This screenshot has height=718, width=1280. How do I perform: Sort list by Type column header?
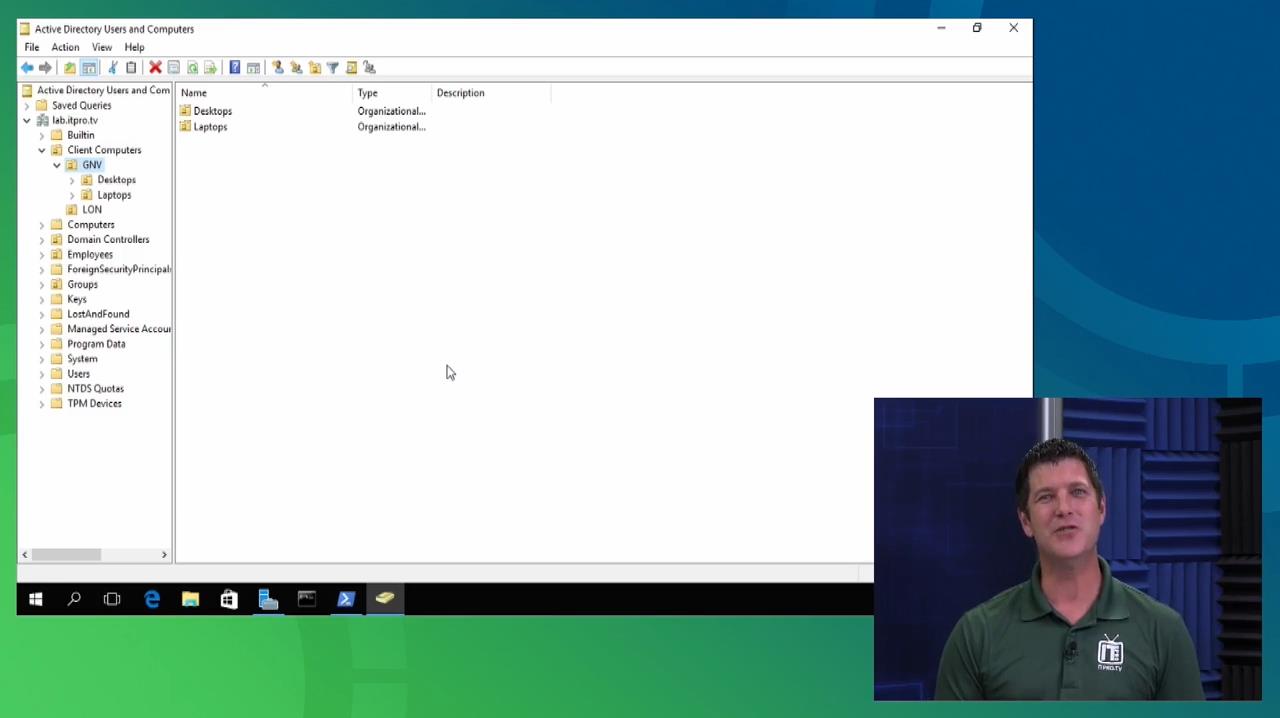coord(393,93)
